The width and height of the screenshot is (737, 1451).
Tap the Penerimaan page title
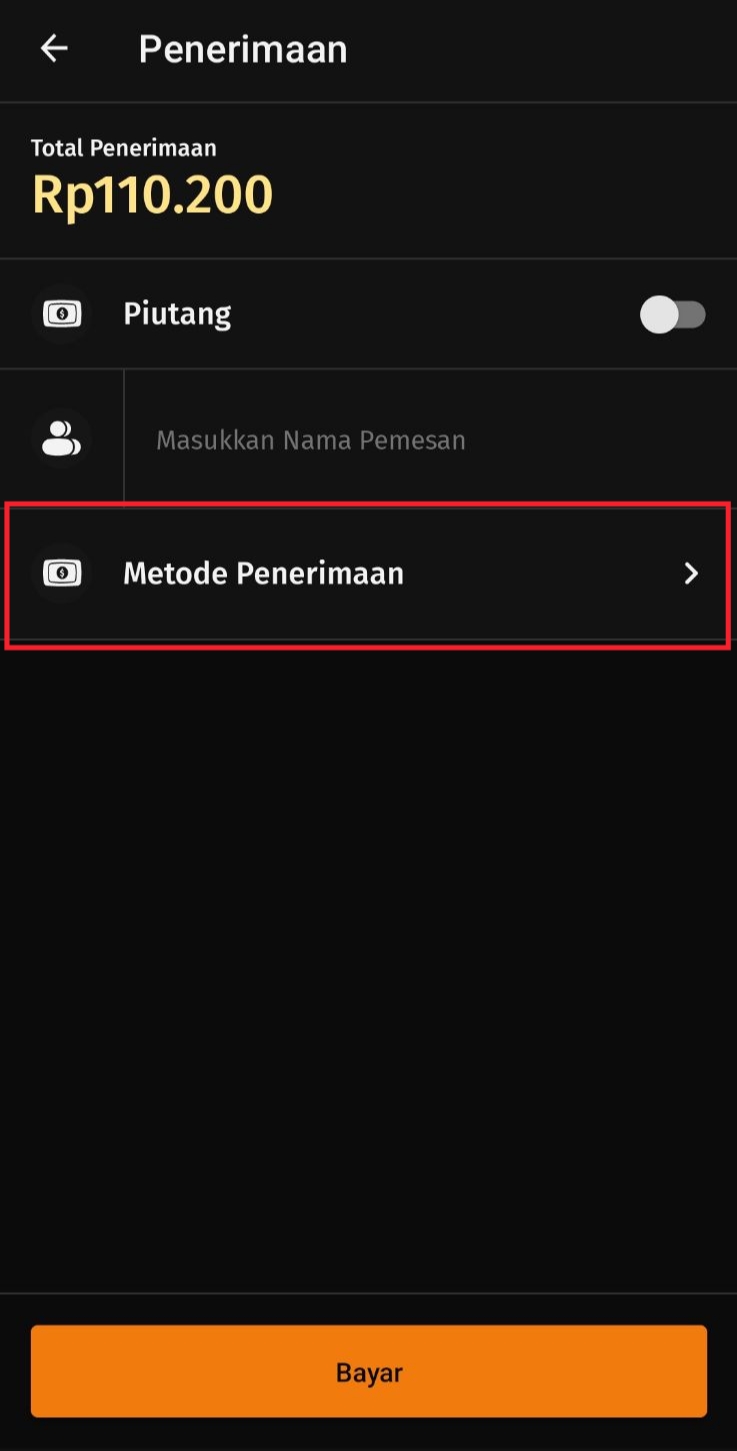click(x=243, y=49)
